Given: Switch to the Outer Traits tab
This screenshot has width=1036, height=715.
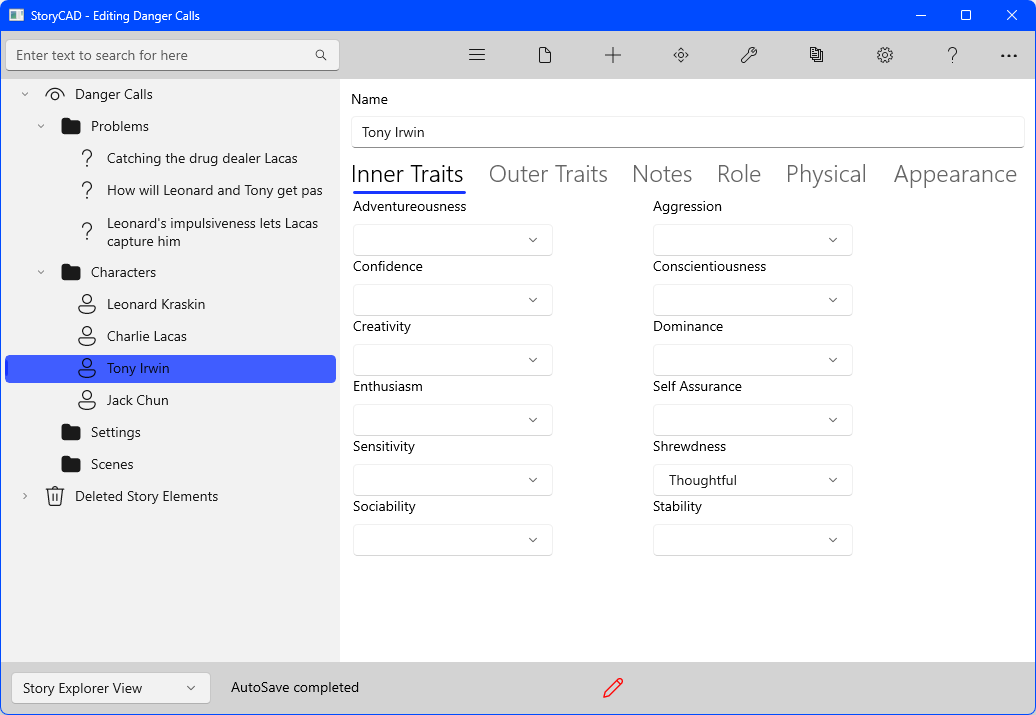Looking at the screenshot, I should click(x=548, y=174).
